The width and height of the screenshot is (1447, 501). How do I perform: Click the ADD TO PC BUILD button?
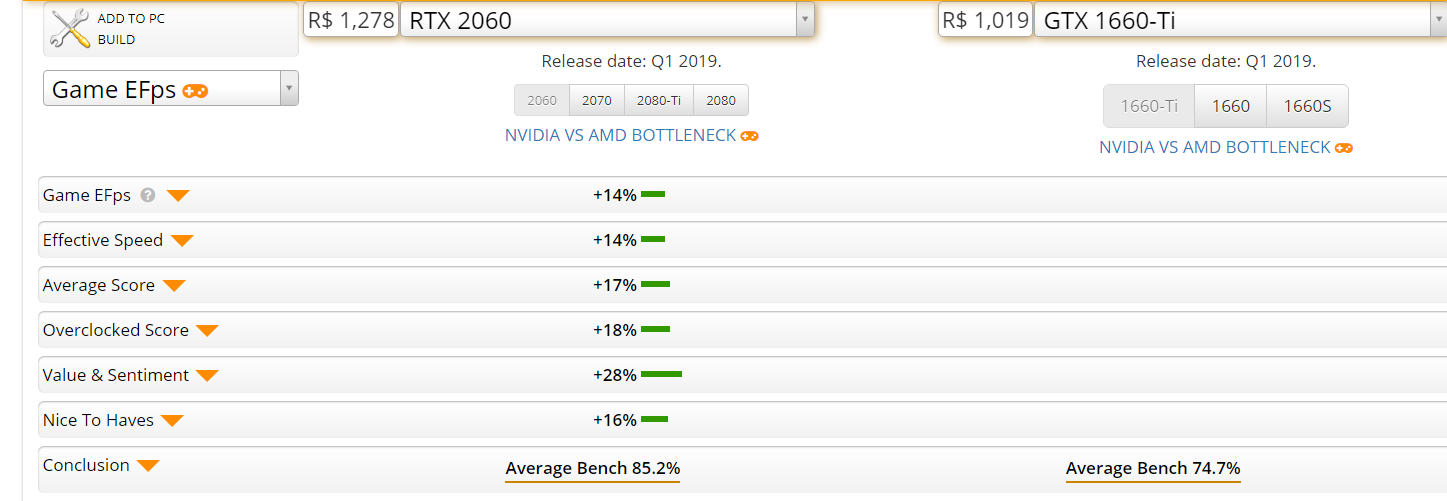coord(171,29)
